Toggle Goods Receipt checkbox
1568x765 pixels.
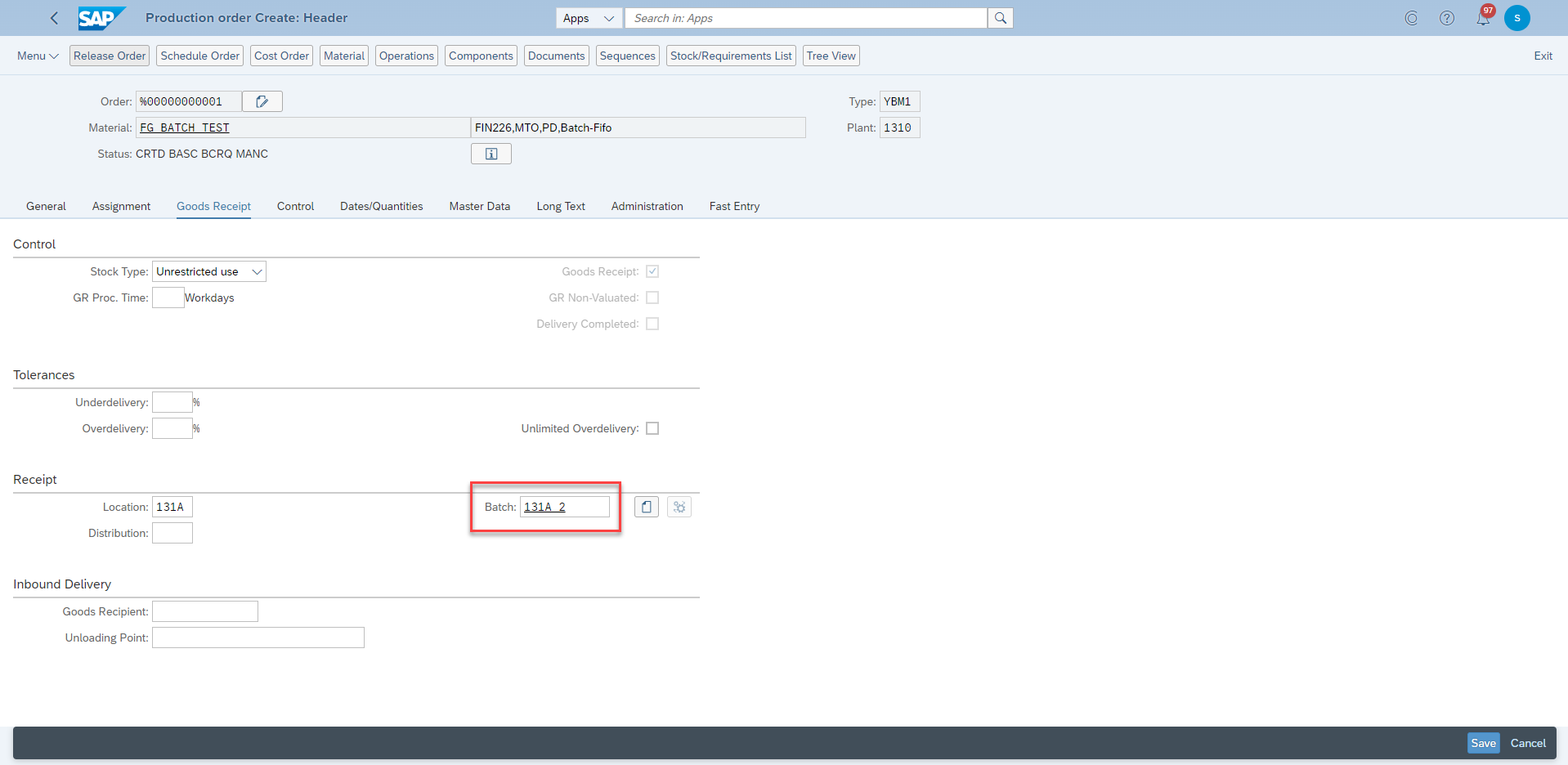point(652,271)
